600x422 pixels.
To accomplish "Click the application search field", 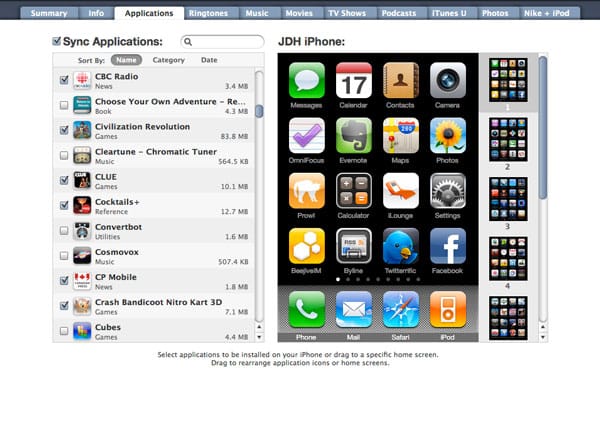I will [x=222, y=42].
